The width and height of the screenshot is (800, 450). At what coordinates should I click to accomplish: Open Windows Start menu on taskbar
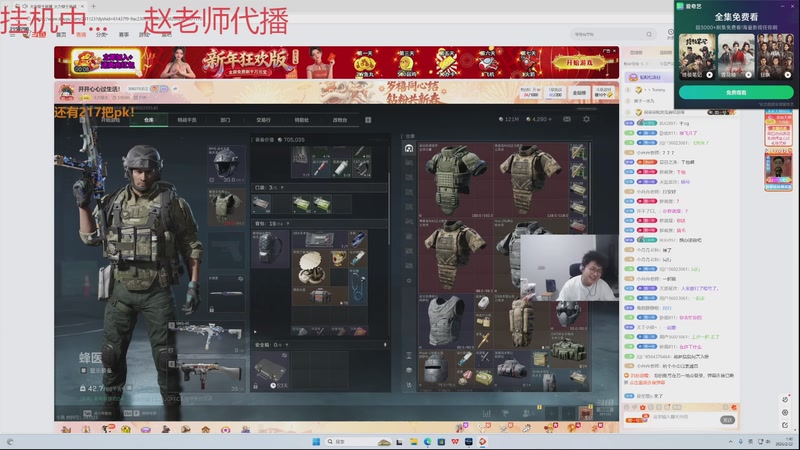point(316,441)
